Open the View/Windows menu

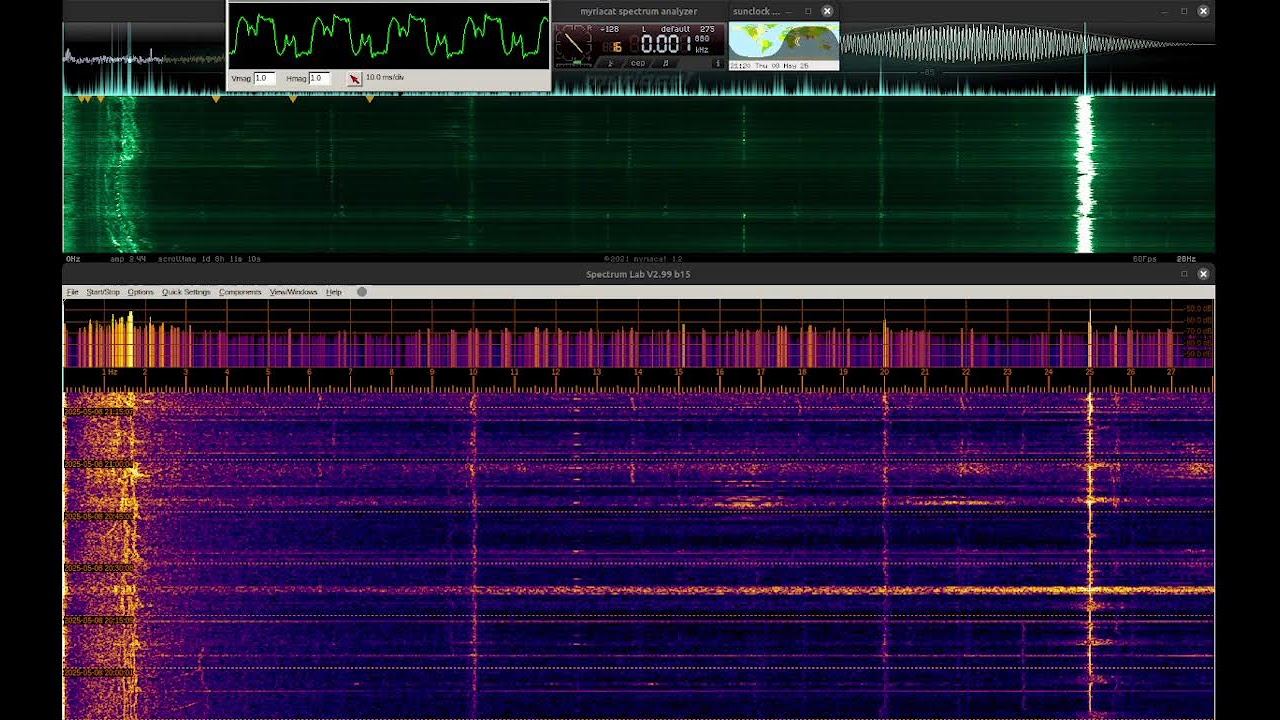point(293,292)
